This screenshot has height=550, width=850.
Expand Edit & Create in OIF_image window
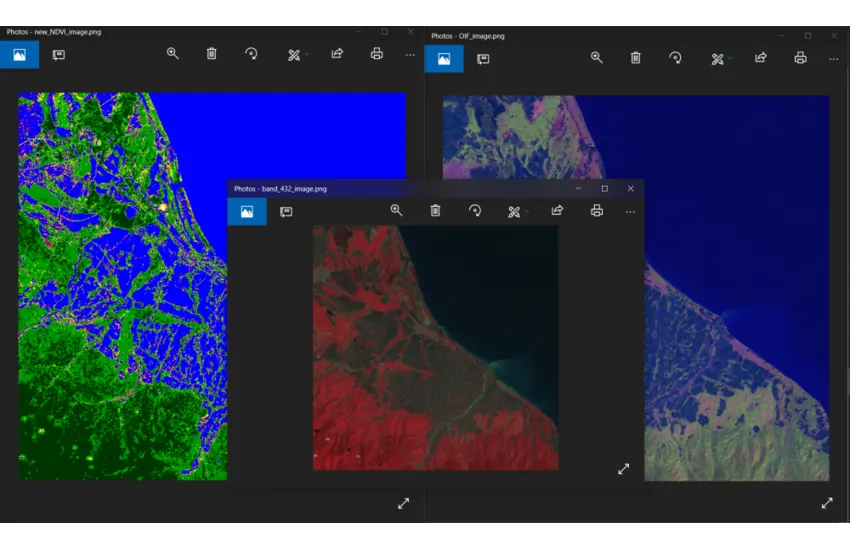click(x=719, y=59)
